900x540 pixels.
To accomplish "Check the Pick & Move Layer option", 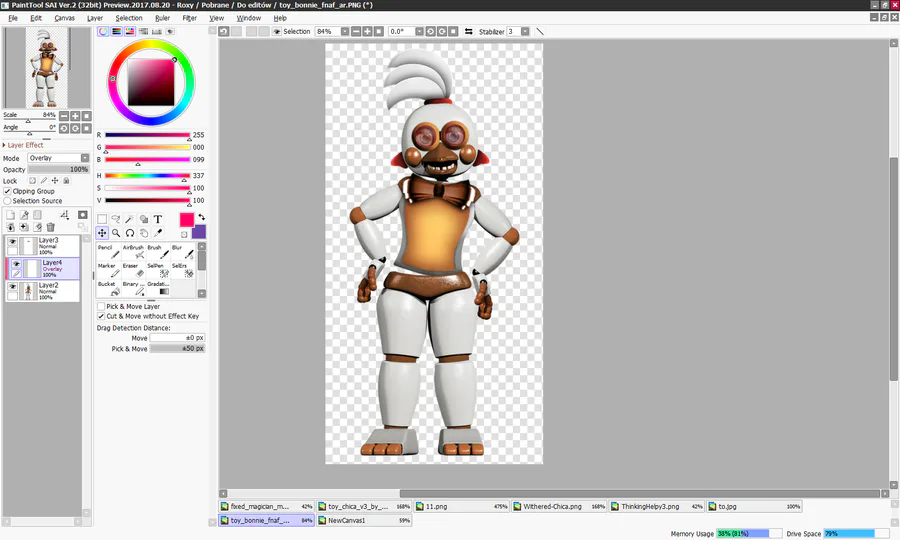I will (101, 306).
